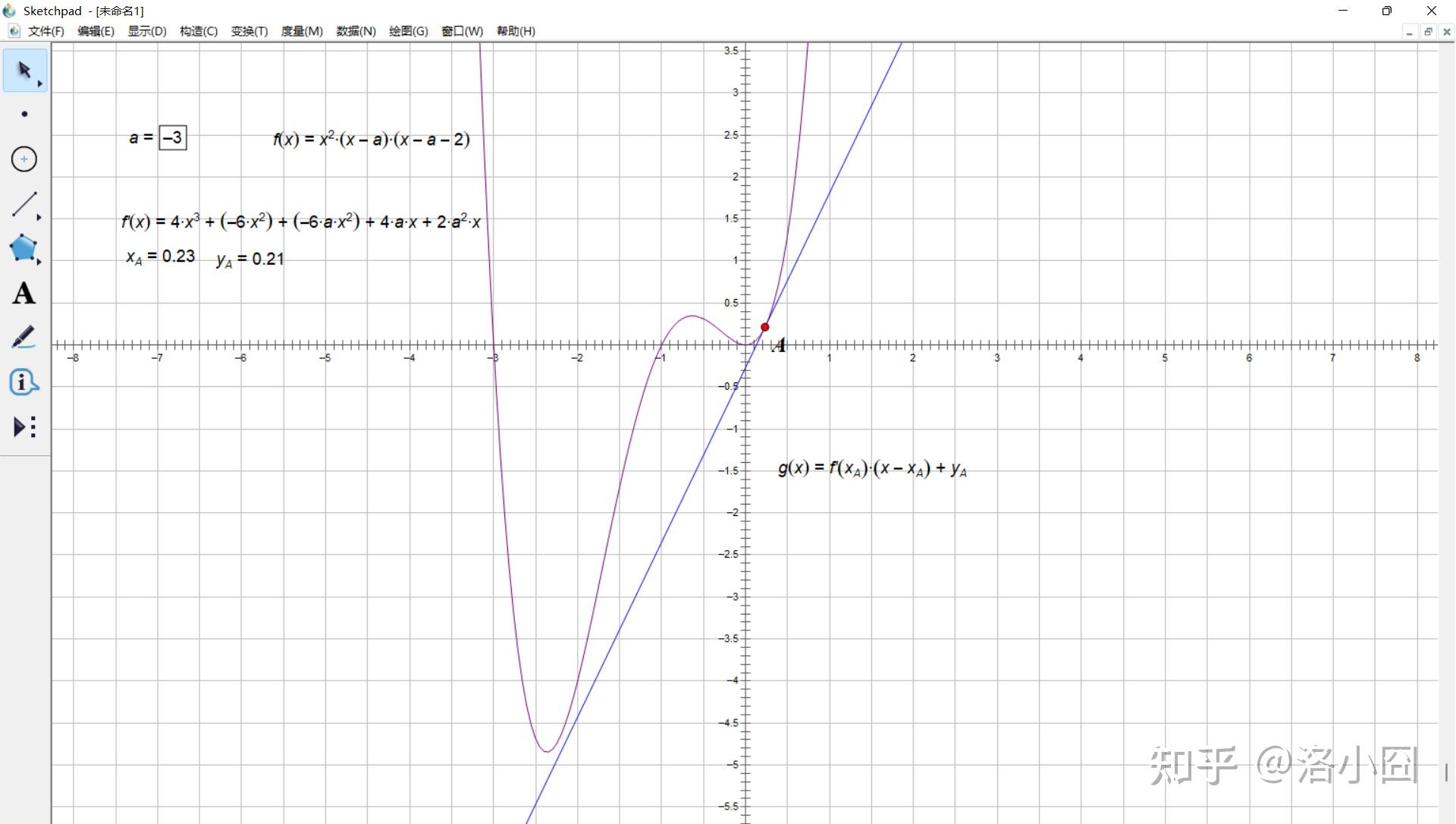This screenshot has height=824, width=1456.
Task: Select the Polygon tool
Action: click(x=23, y=248)
